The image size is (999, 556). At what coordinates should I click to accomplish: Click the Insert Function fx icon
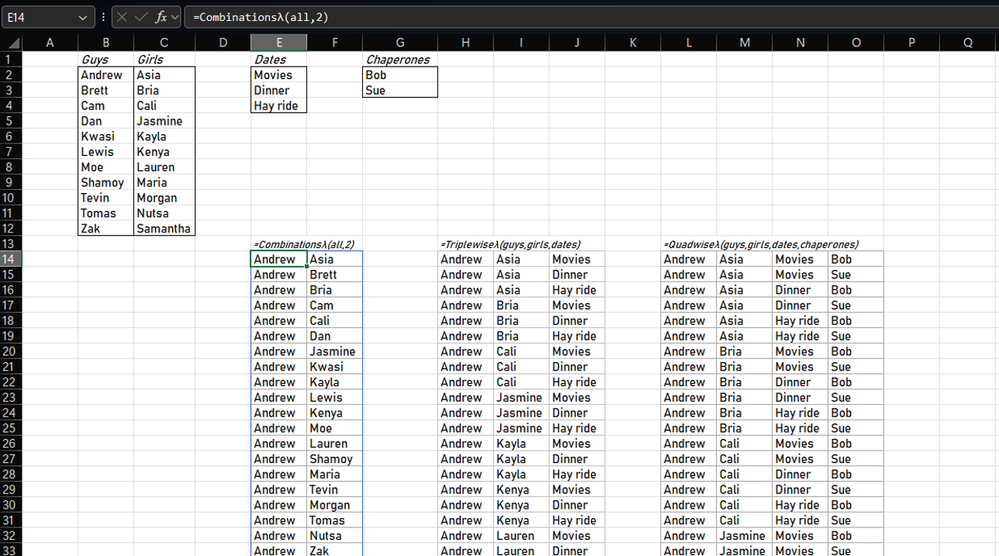coord(161,17)
